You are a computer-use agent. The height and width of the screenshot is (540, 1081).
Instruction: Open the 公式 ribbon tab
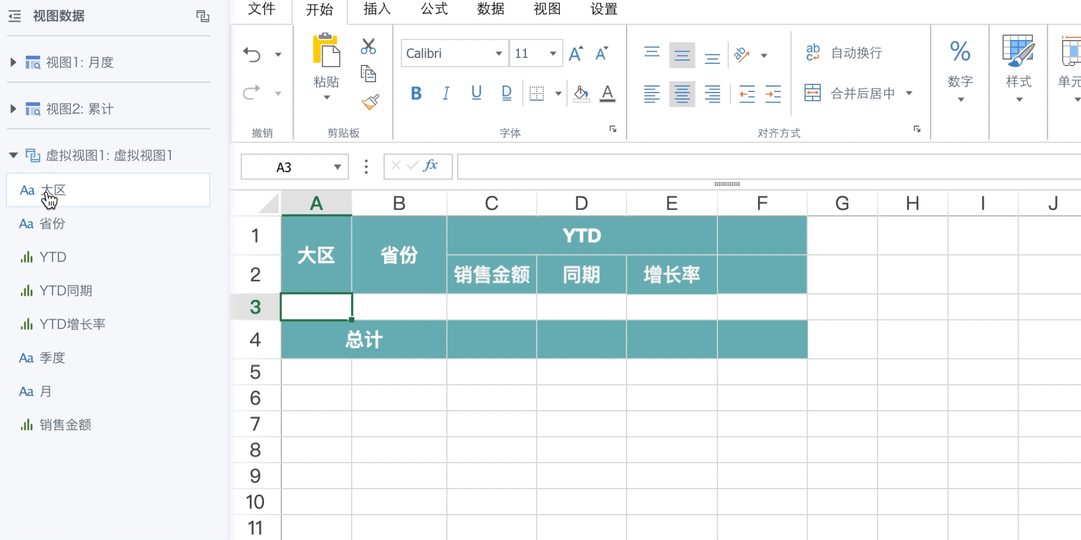pos(434,9)
